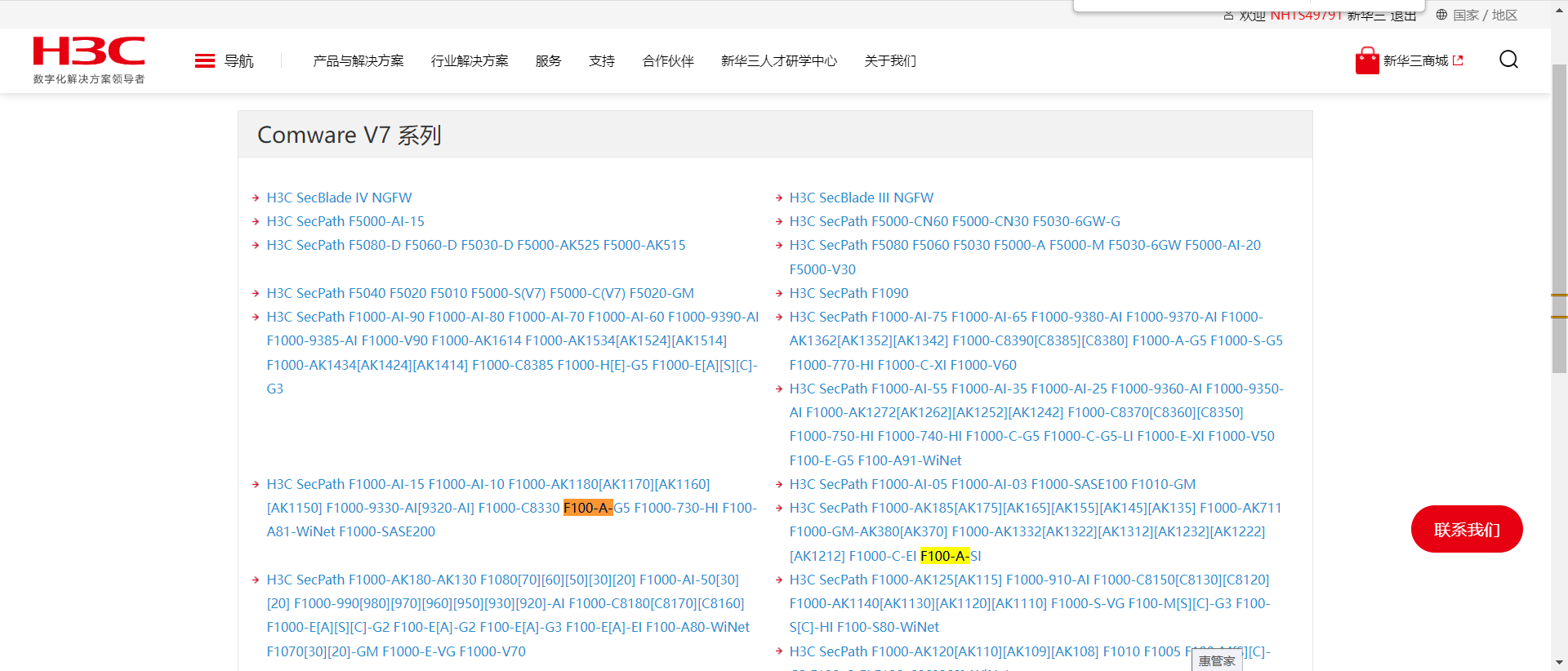
Task: Open the red hamburger navigation icon
Action: pos(205,61)
